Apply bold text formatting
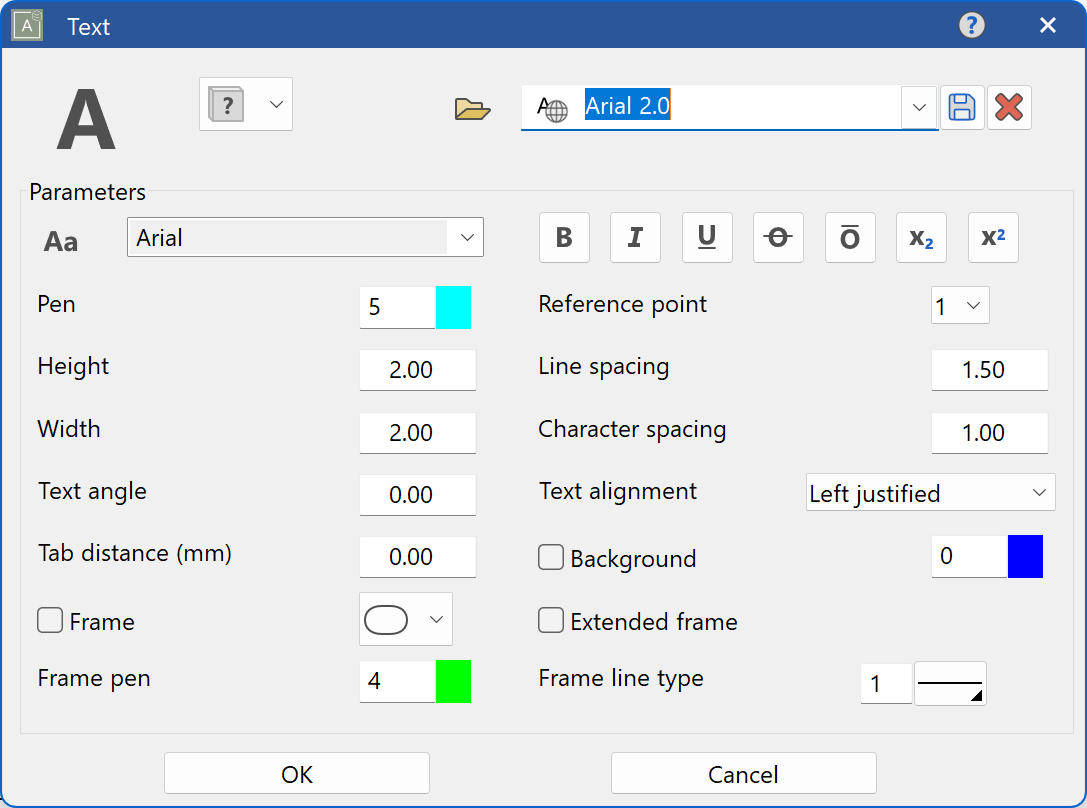Screen dimensions: 1087x808 coord(564,237)
